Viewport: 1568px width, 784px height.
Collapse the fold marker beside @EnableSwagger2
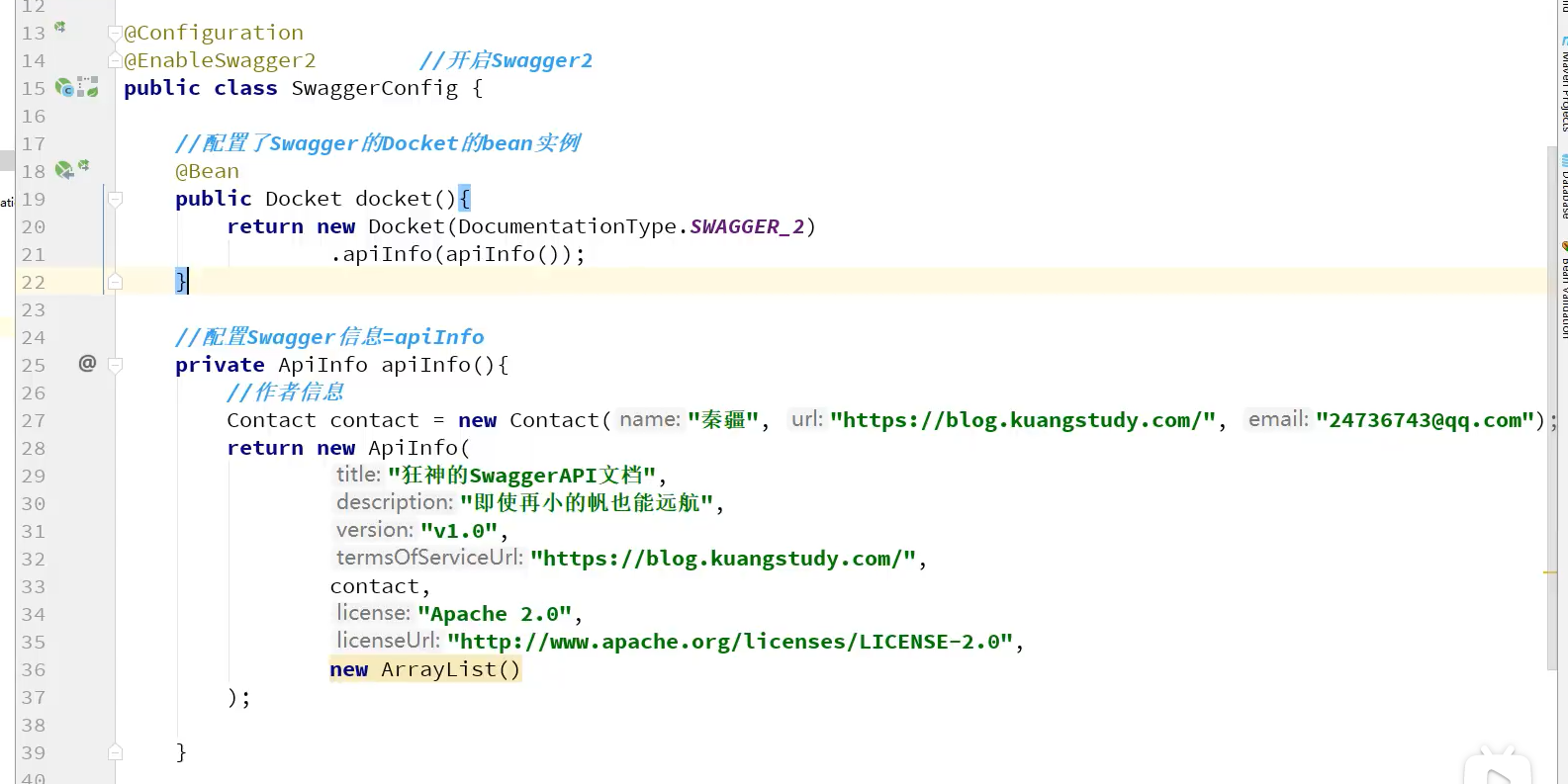[115, 61]
